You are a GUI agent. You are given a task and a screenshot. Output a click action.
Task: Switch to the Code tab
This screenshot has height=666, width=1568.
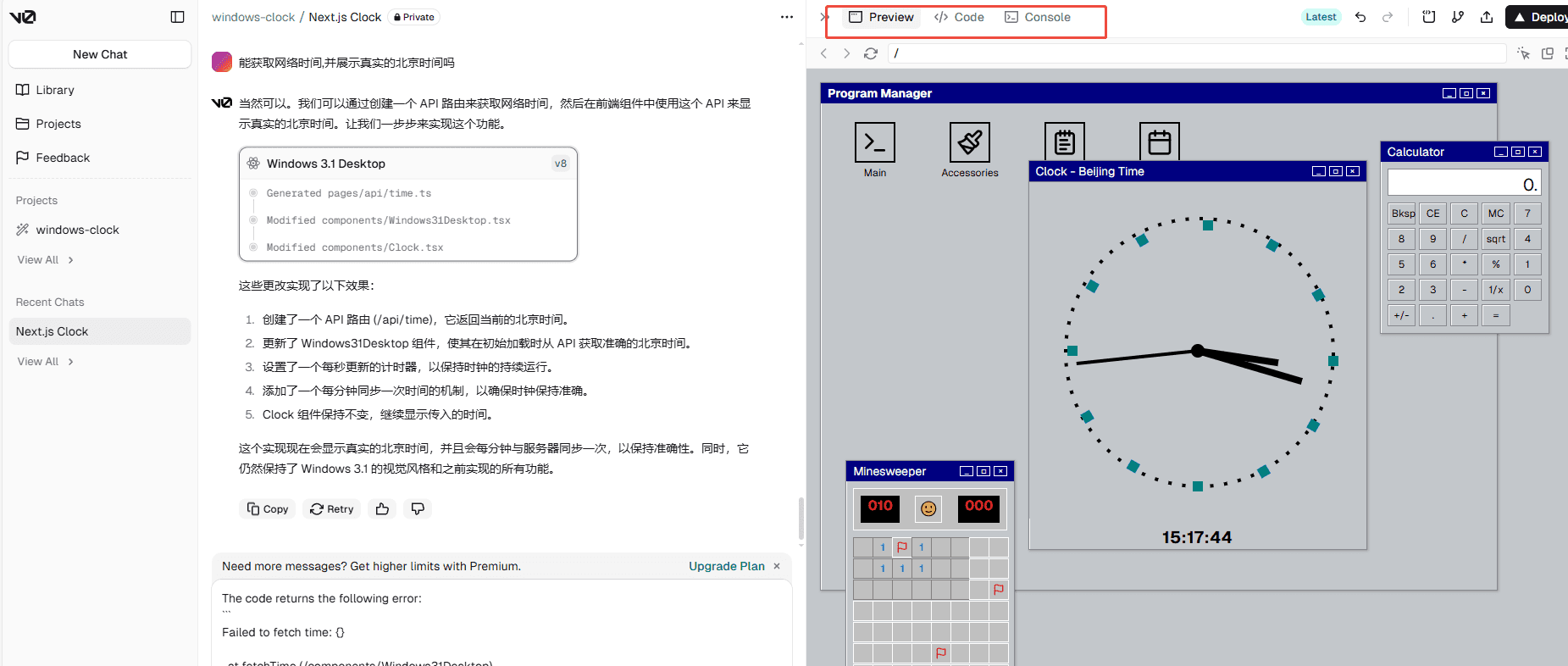tap(959, 17)
